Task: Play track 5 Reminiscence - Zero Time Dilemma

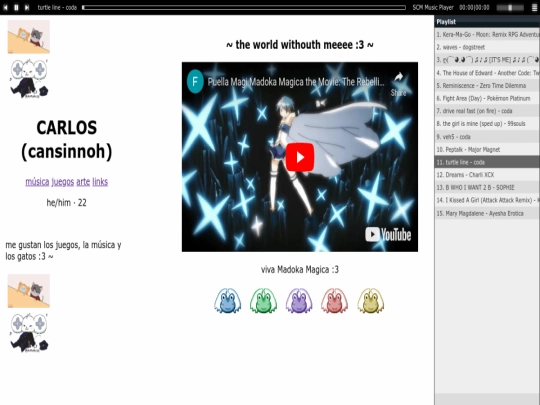Action: (487, 85)
